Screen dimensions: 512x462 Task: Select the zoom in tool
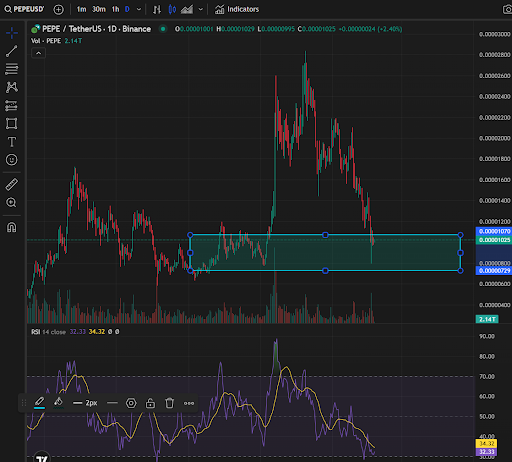coord(12,203)
